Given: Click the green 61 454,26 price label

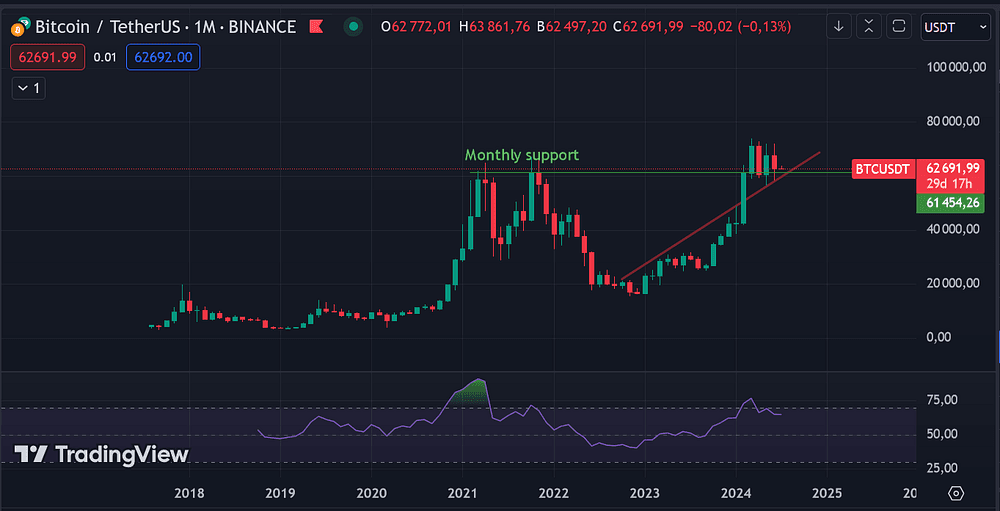Looking at the screenshot, I should pos(951,204).
